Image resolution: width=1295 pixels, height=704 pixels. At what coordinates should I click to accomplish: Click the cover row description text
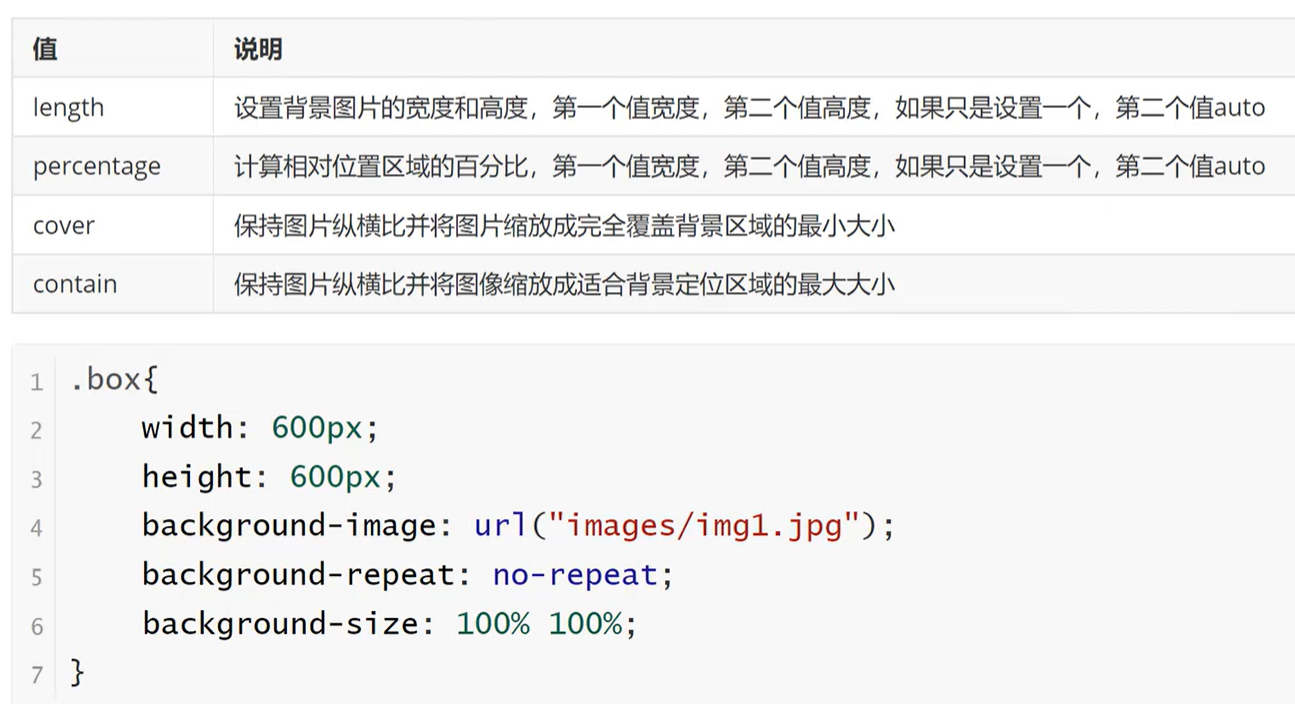click(x=564, y=225)
